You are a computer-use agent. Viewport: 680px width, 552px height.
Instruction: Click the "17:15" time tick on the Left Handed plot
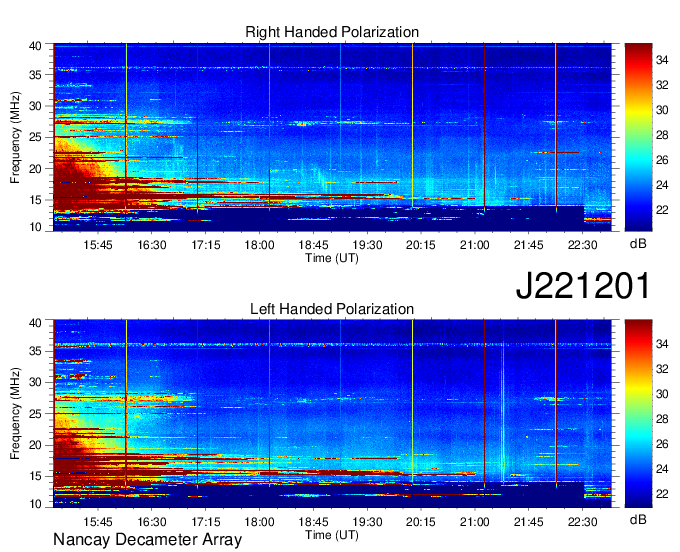click(206, 522)
